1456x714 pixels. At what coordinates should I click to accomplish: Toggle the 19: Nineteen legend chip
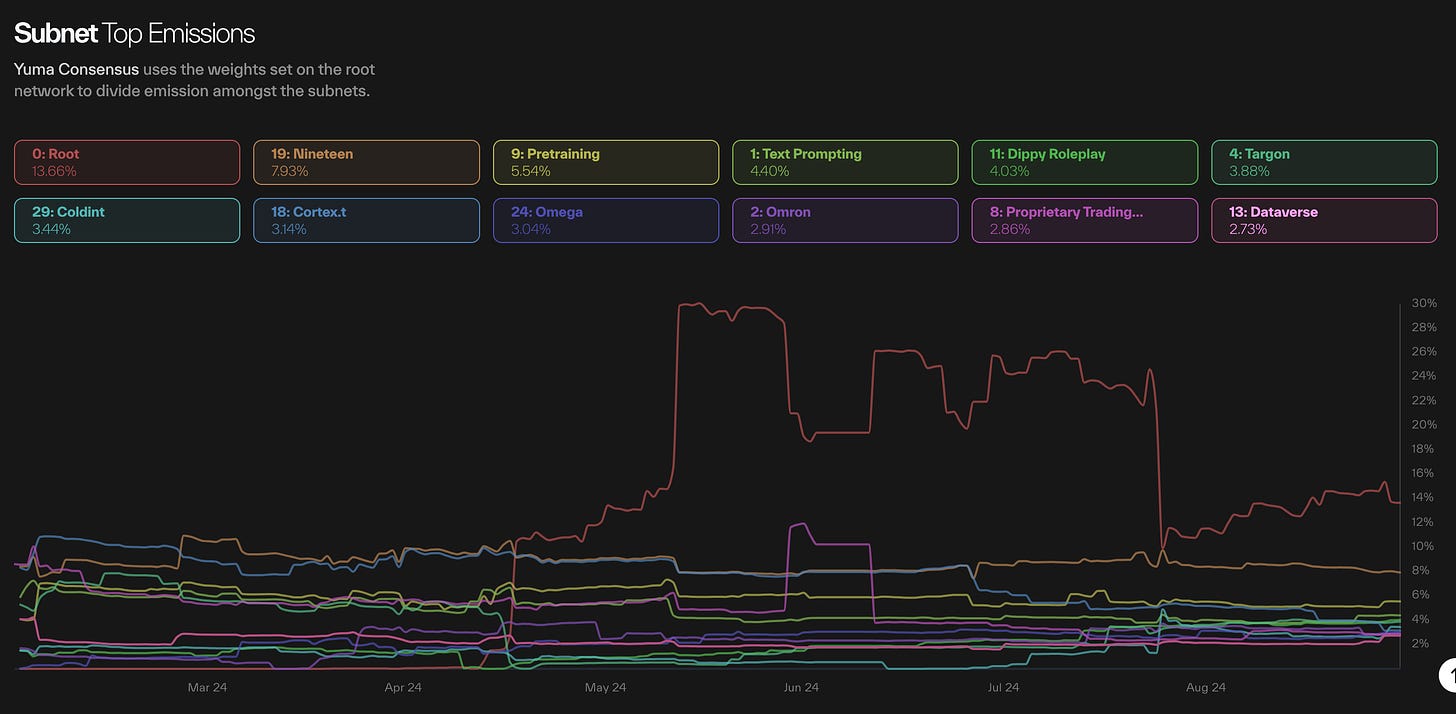366,162
